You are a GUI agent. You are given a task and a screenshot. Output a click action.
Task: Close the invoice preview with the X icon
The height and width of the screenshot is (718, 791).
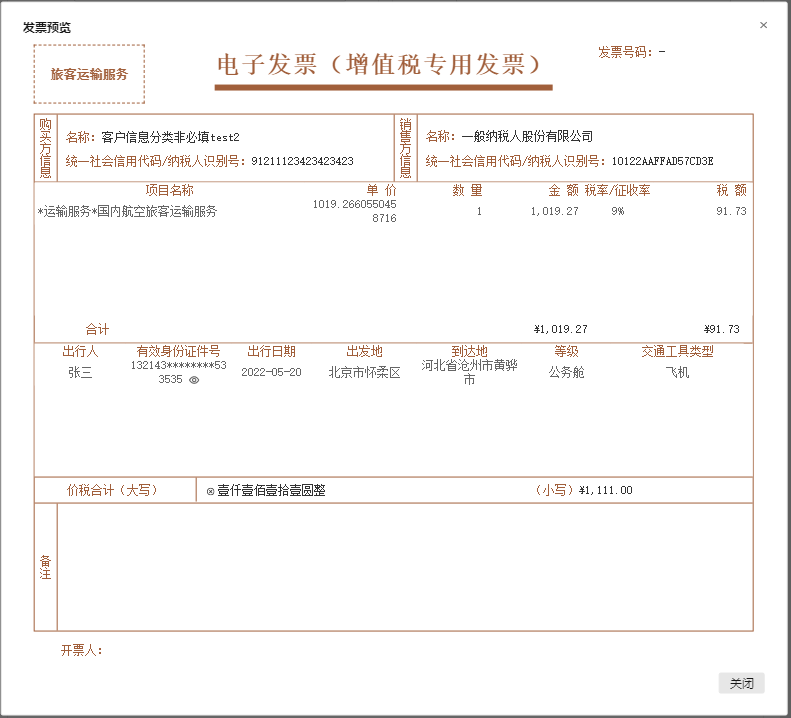tap(763, 25)
